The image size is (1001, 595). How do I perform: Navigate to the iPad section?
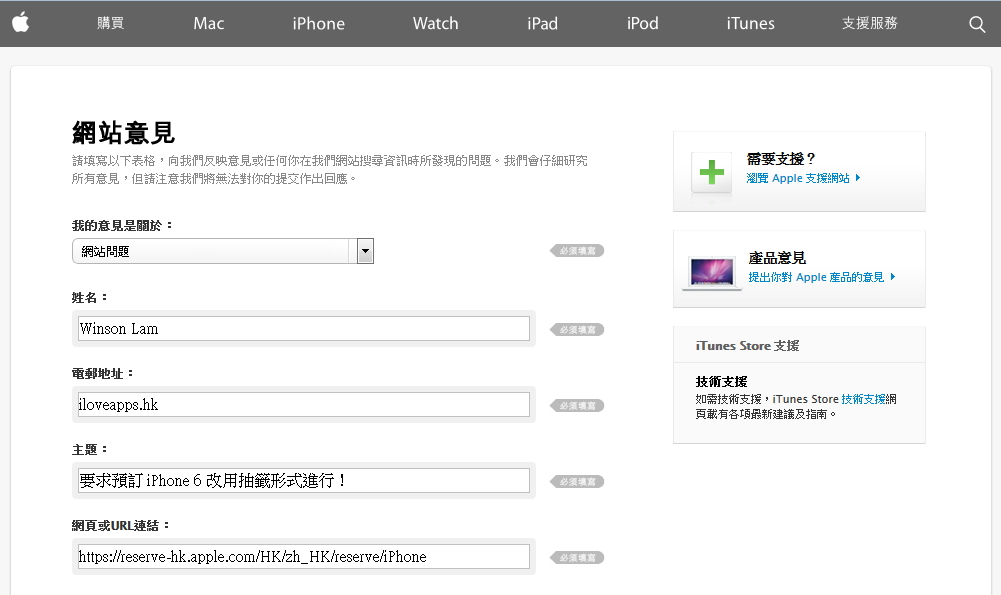pos(543,24)
